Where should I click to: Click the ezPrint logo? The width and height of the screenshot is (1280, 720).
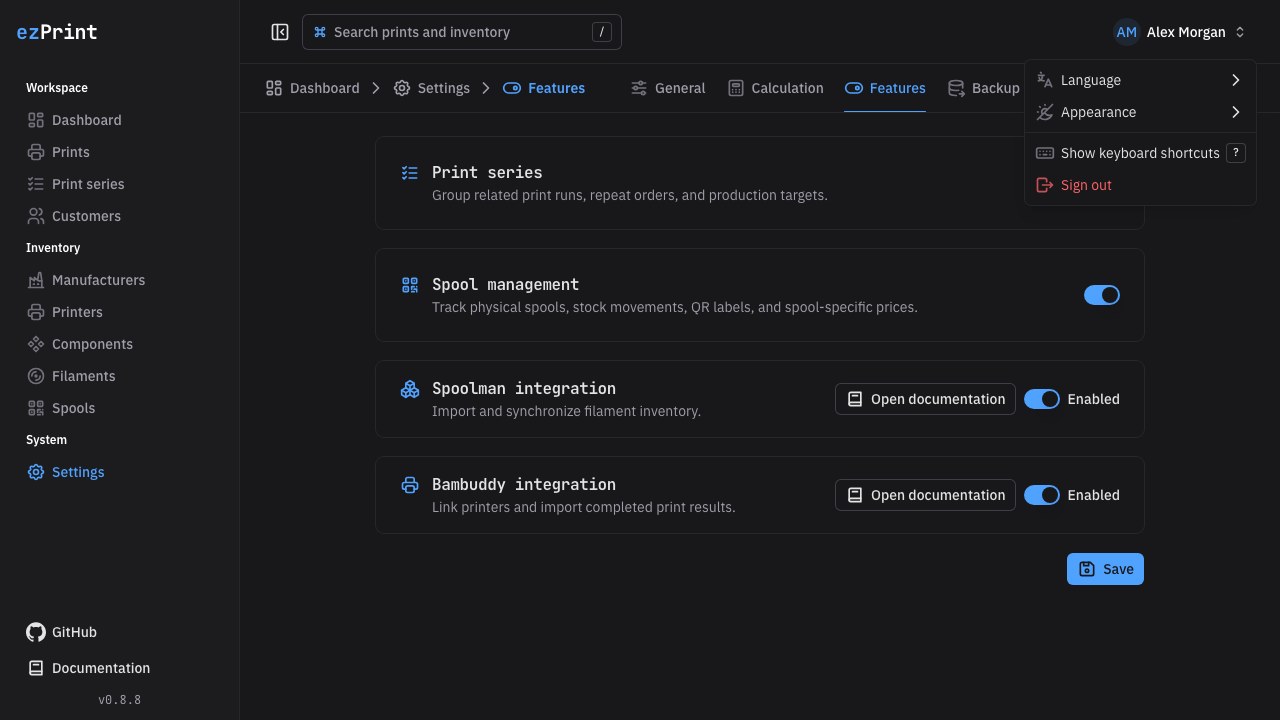tap(57, 32)
